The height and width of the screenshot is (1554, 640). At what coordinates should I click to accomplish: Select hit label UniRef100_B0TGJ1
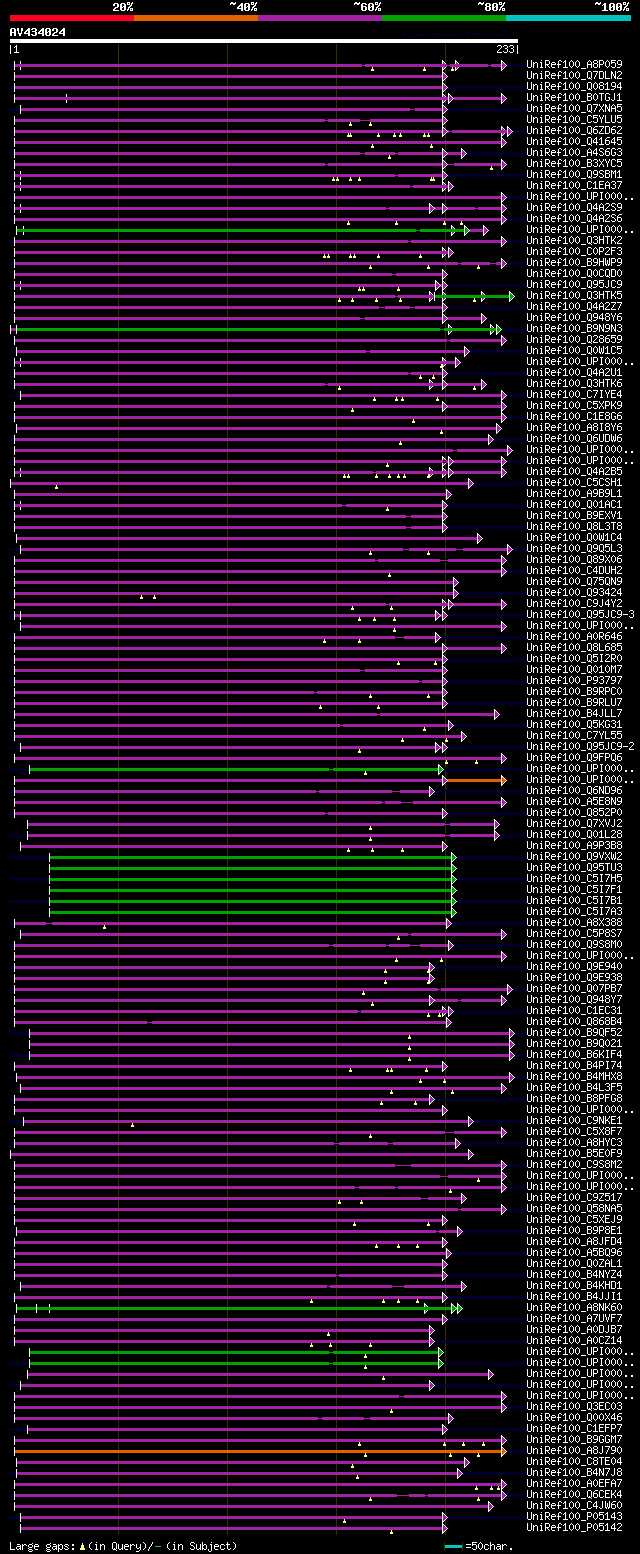574,97
